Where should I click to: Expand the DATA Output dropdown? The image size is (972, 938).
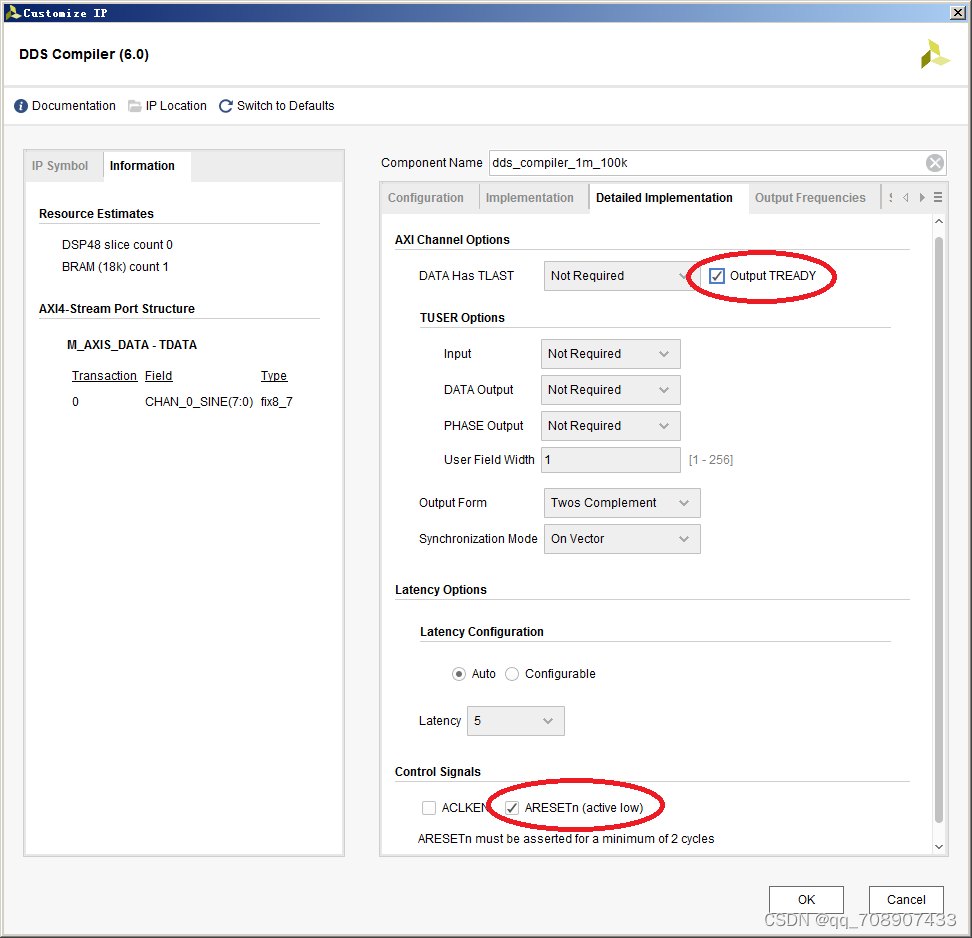coord(611,390)
